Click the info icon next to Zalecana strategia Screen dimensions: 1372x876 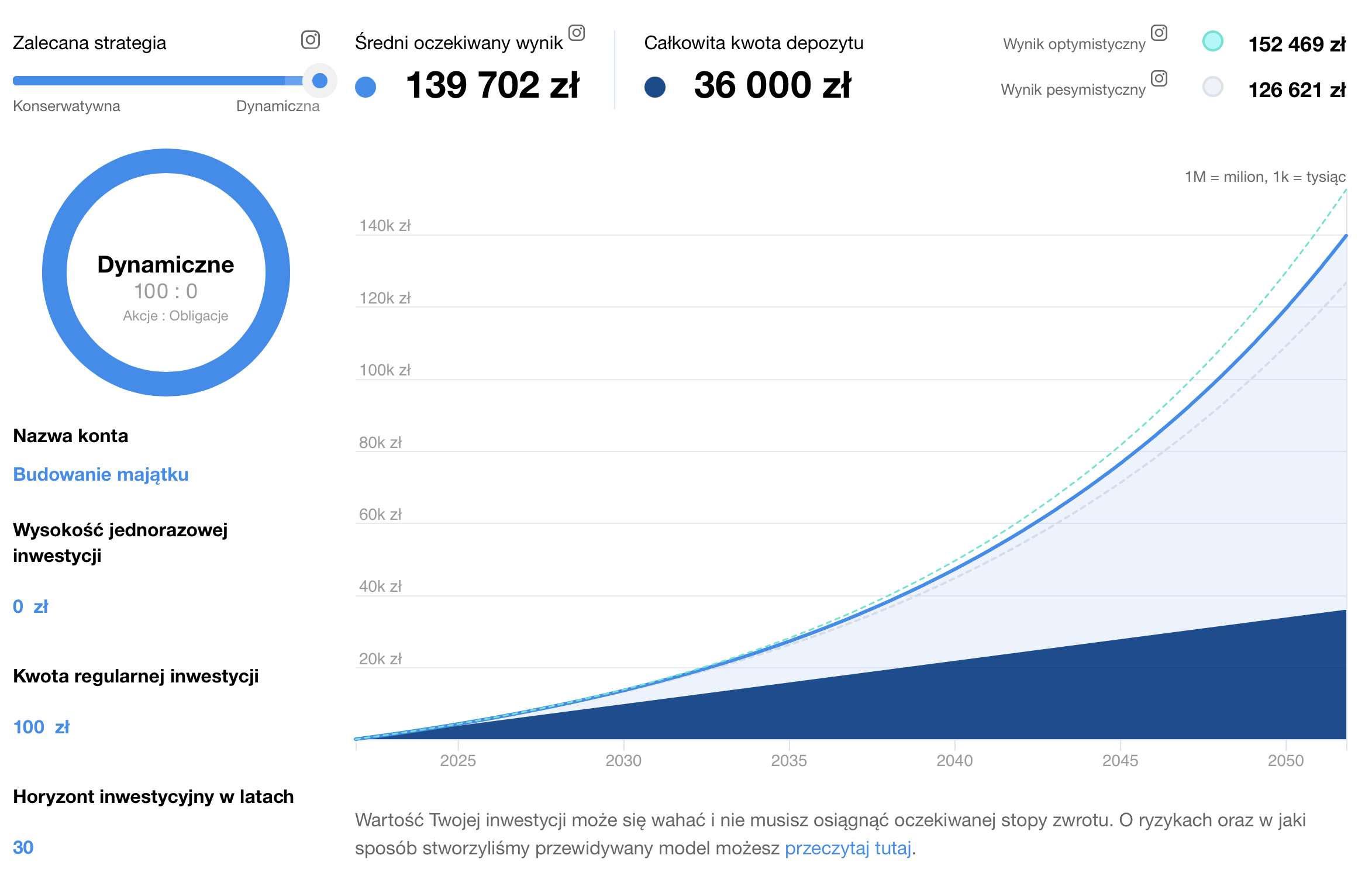[311, 40]
